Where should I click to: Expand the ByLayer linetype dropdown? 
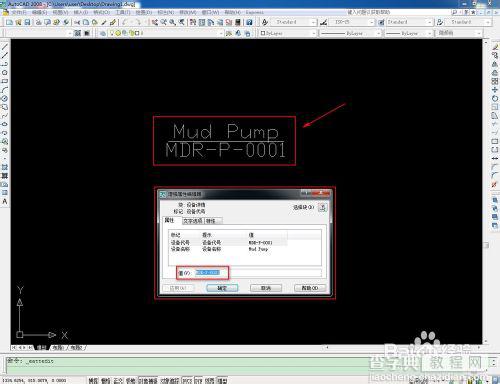pyautogui.click(x=350, y=33)
